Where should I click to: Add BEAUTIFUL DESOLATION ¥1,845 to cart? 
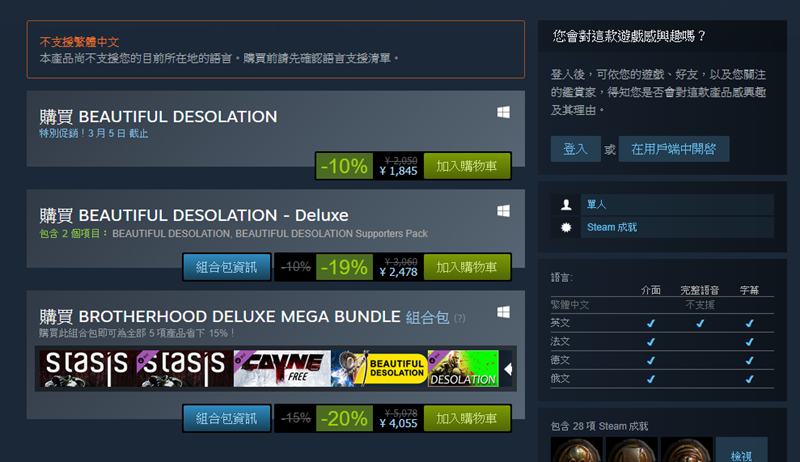point(467,166)
